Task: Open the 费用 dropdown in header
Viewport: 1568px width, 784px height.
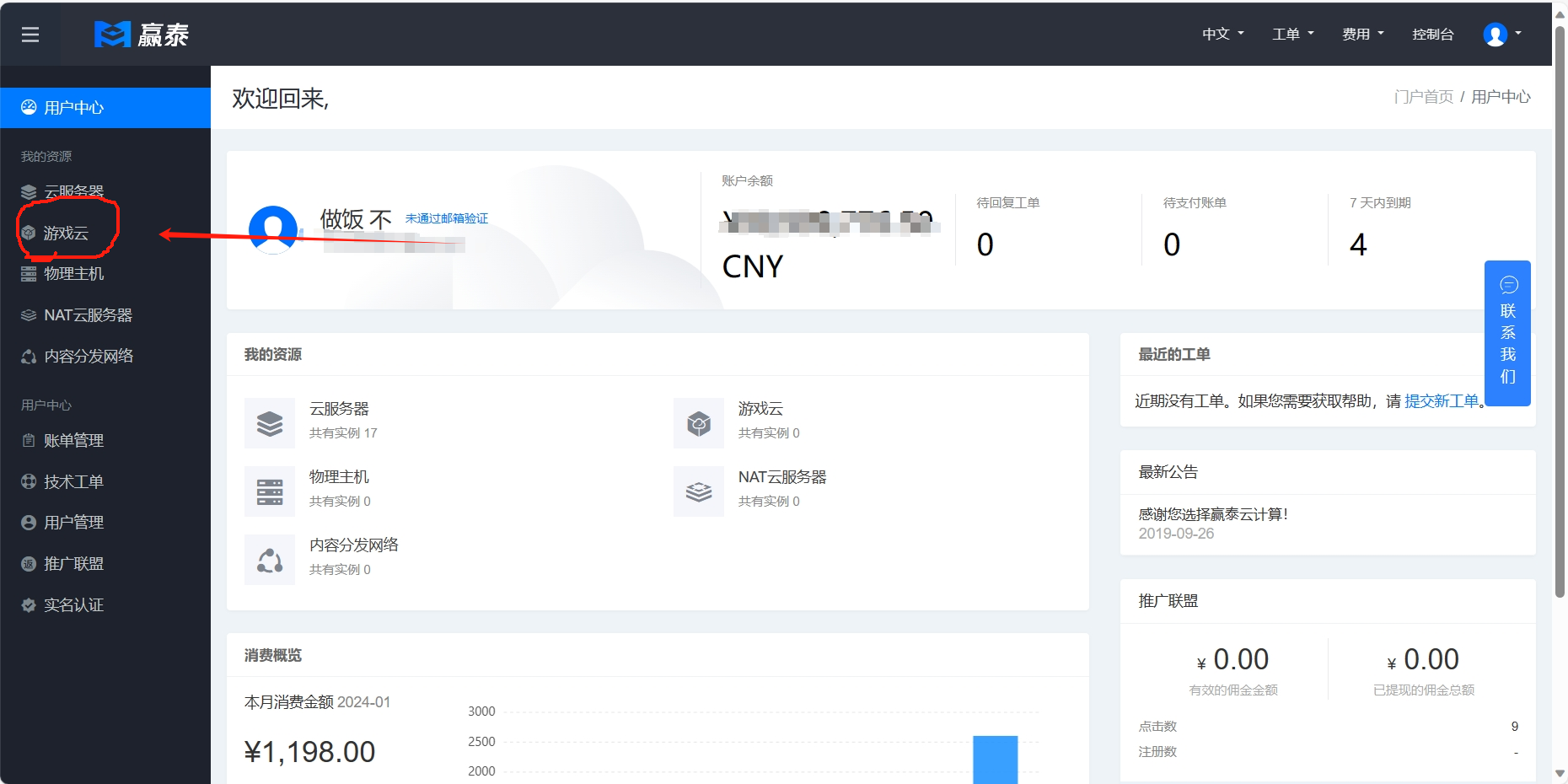Action: click(x=1363, y=35)
